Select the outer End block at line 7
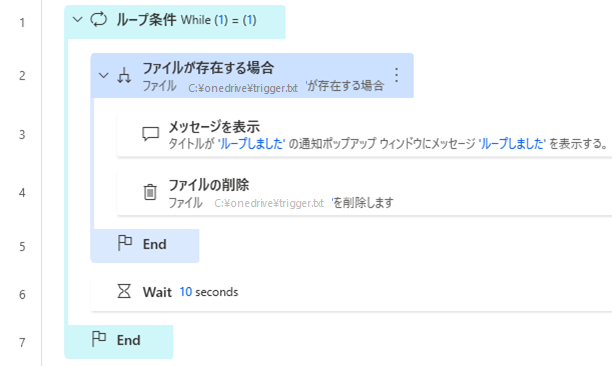The width and height of the screenshot is (612, 366). (x=119, y=341)
